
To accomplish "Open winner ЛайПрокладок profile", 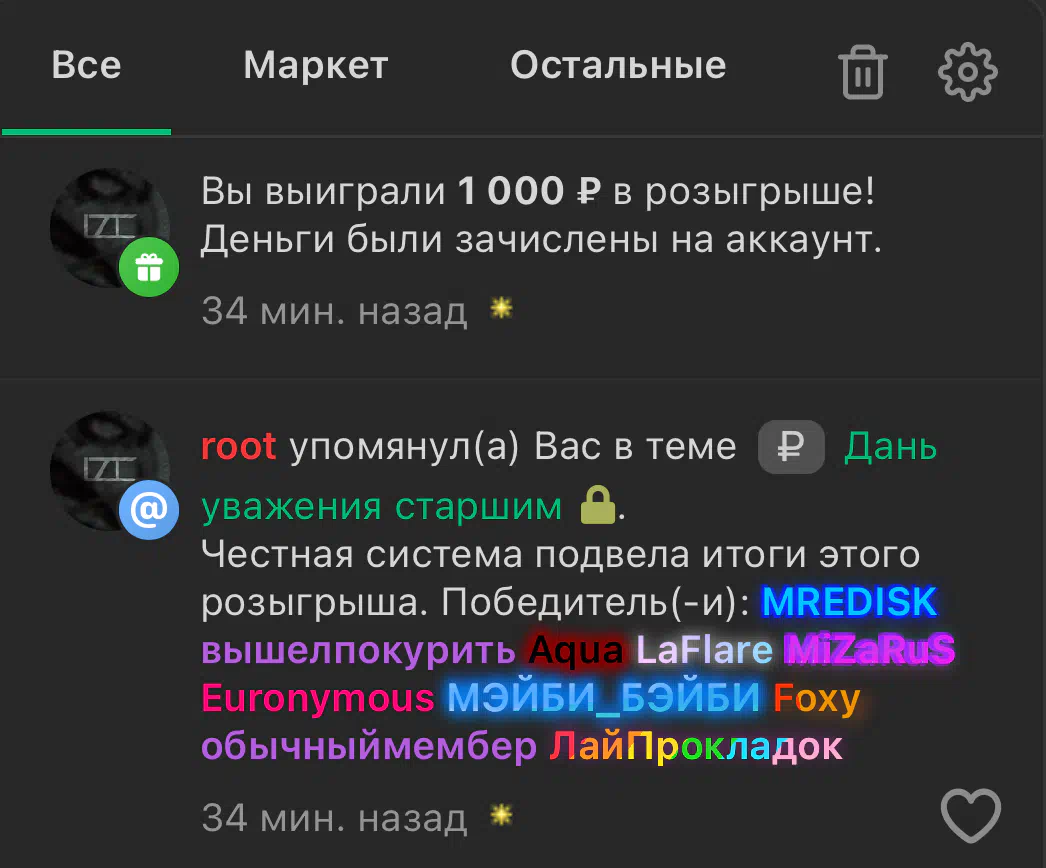I will pos(696,747).
